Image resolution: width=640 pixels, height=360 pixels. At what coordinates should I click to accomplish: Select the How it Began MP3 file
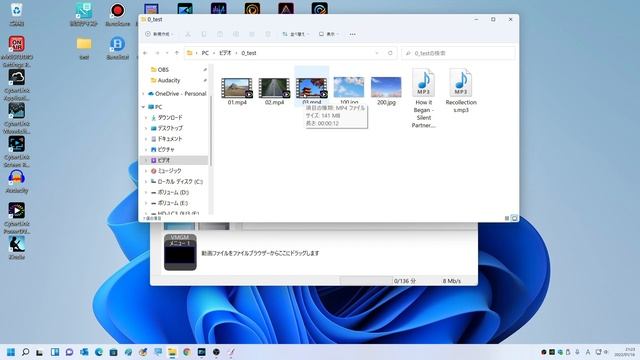[424, 98]
